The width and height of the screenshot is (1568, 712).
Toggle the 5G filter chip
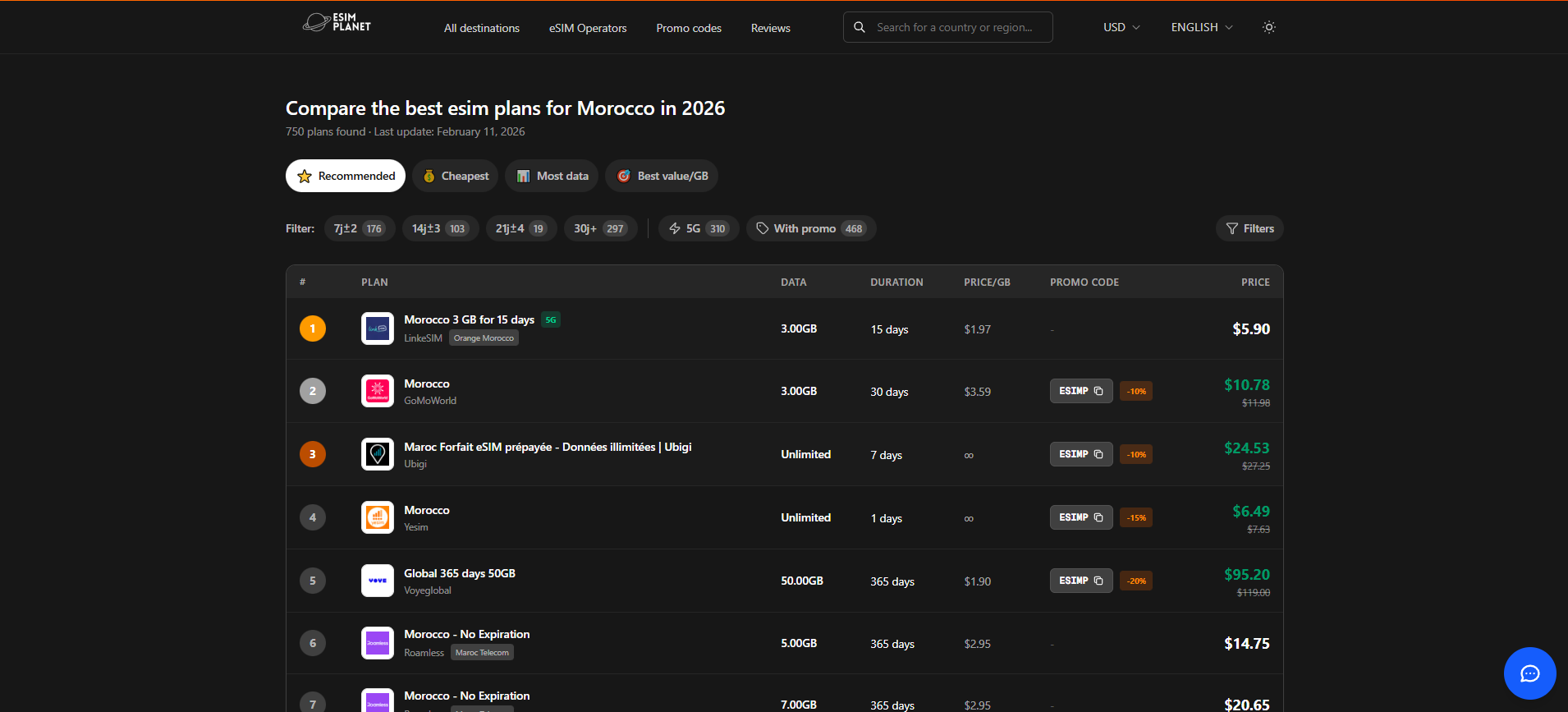click(699, 228)
